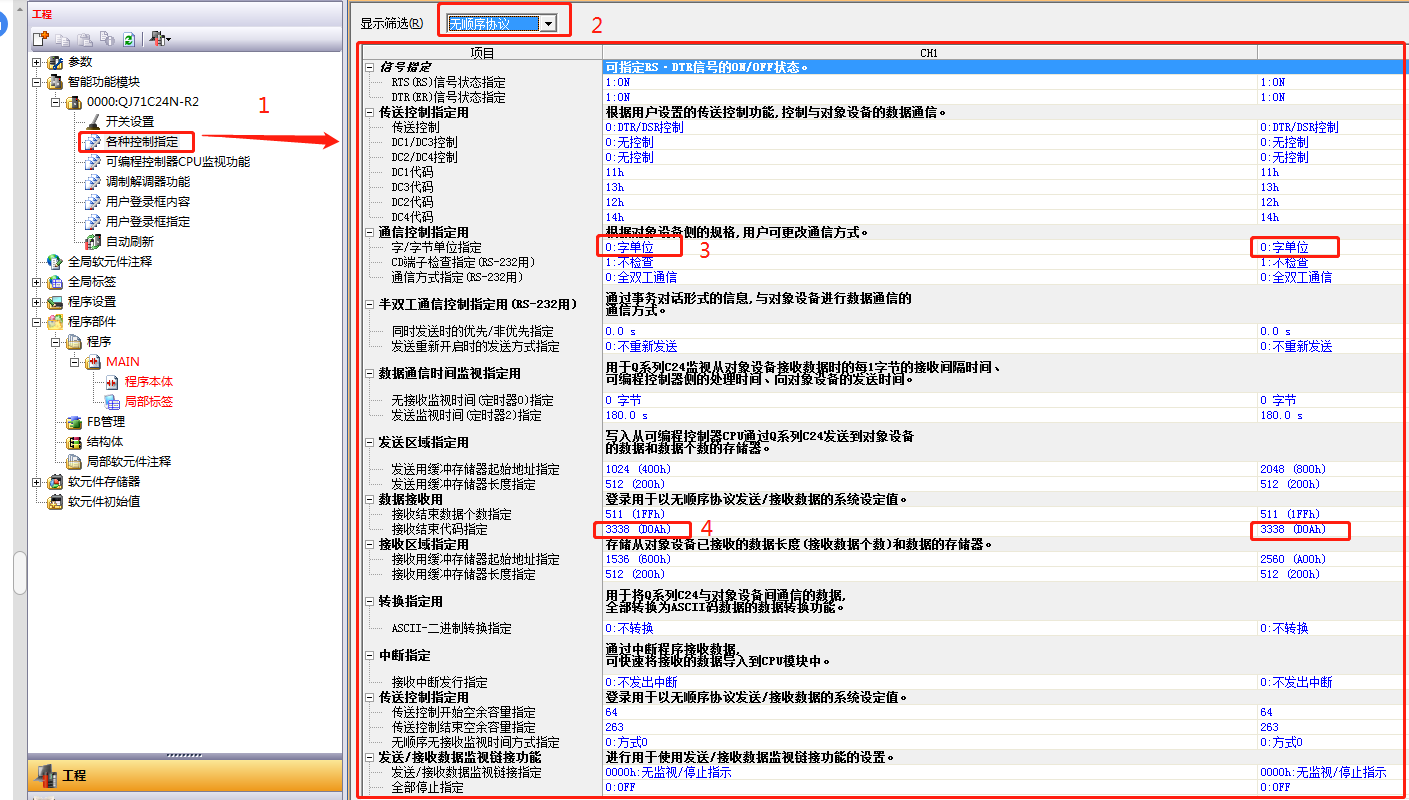Collapse the 信号指定 group in settings grid
1409x800 pixels.
[370, 67]
